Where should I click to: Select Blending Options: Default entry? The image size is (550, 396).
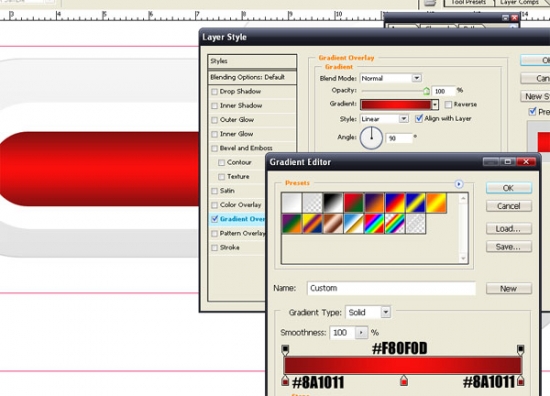click(252, 77)
